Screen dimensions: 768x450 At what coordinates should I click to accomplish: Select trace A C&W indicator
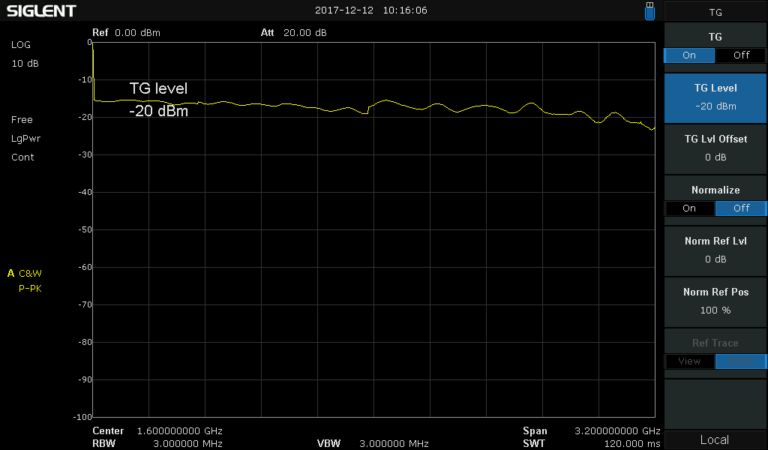(25, 273)
